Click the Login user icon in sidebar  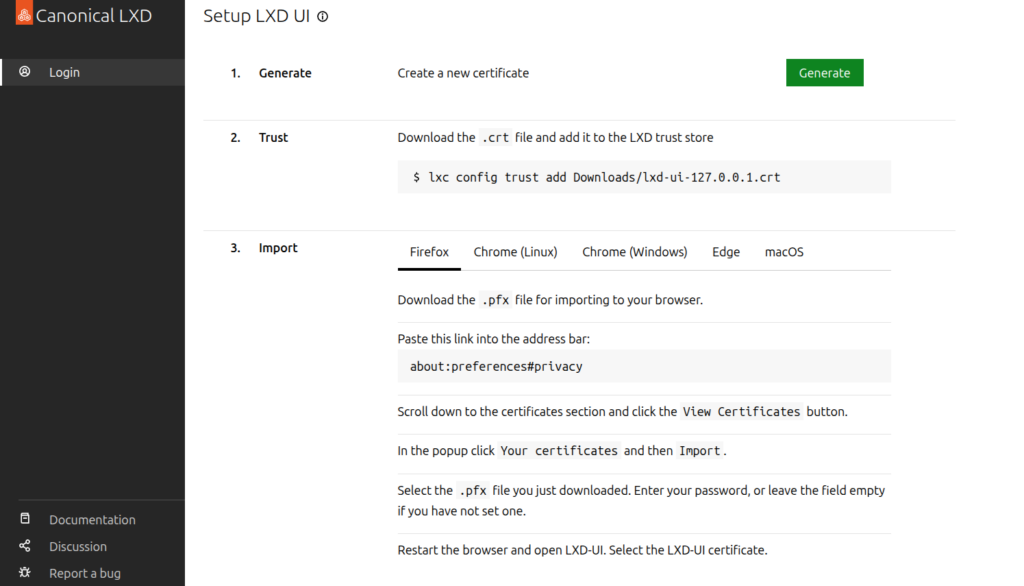point(25,72)
